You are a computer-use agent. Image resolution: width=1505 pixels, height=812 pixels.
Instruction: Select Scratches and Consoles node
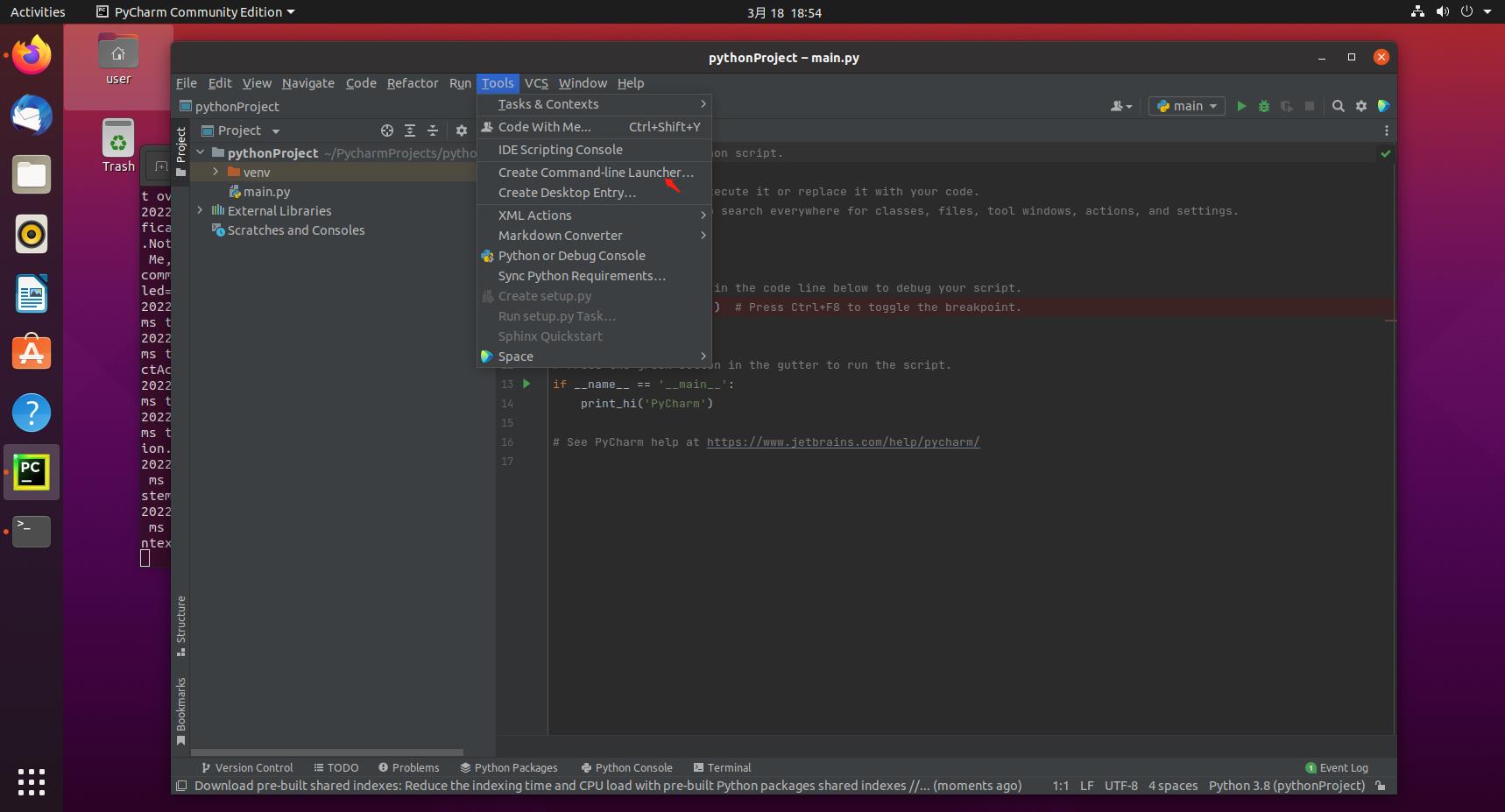295,230
